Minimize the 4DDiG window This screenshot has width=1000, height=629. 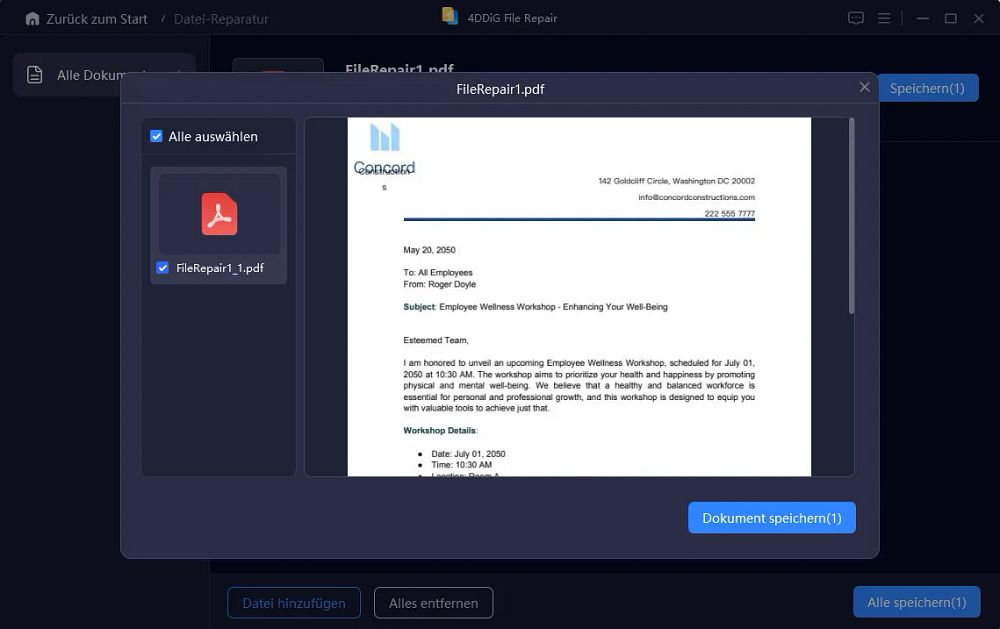coord(923,18)
